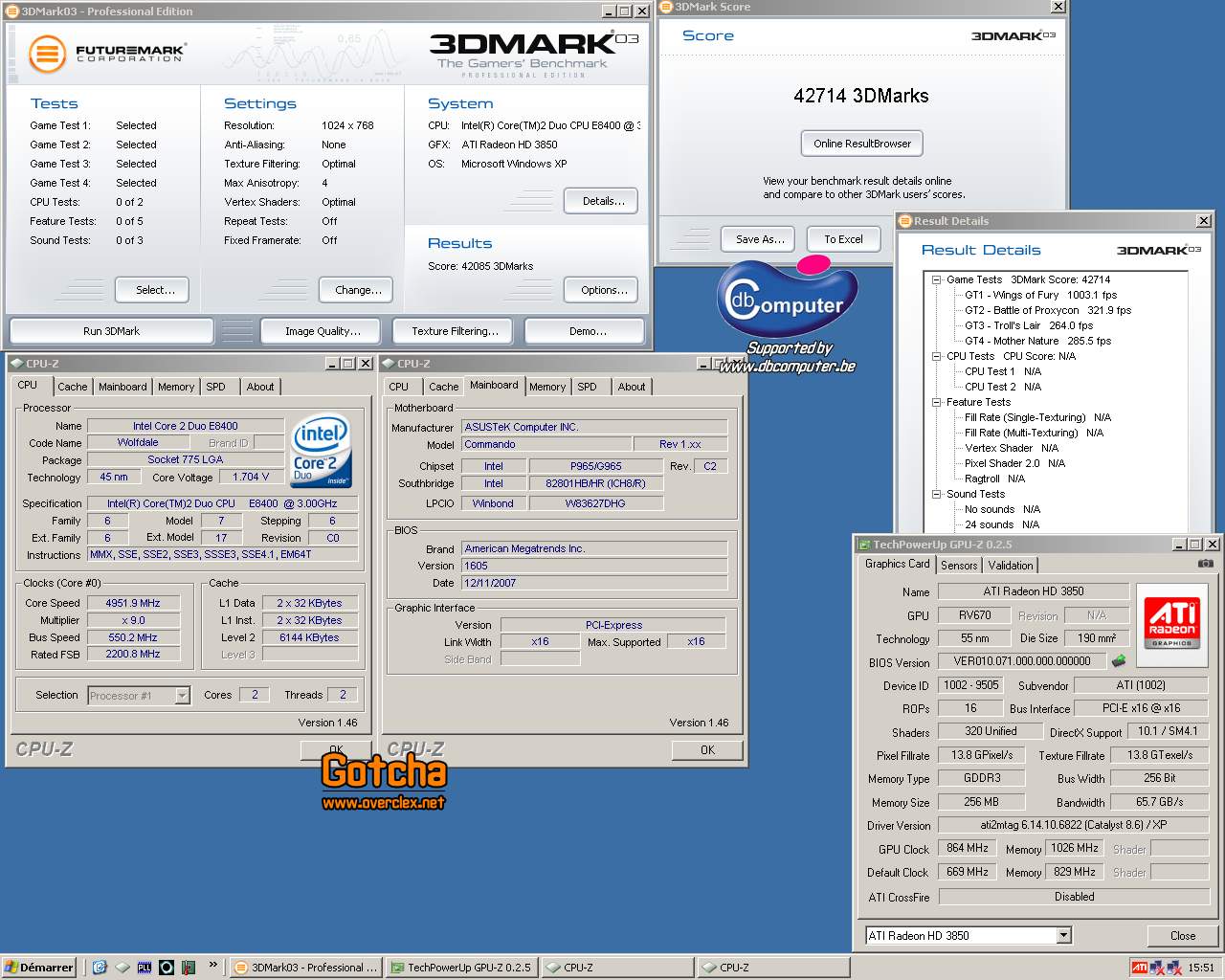Click the 42714 3DMarks score text

point(860,96)
